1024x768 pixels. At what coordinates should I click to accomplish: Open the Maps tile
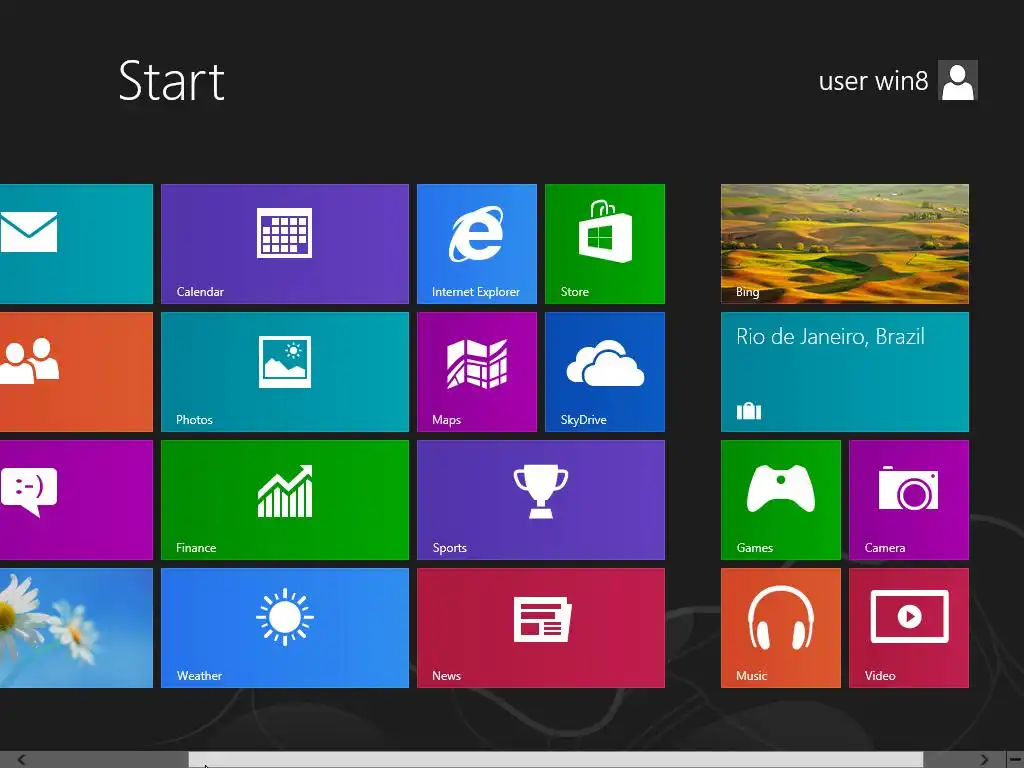477,372
